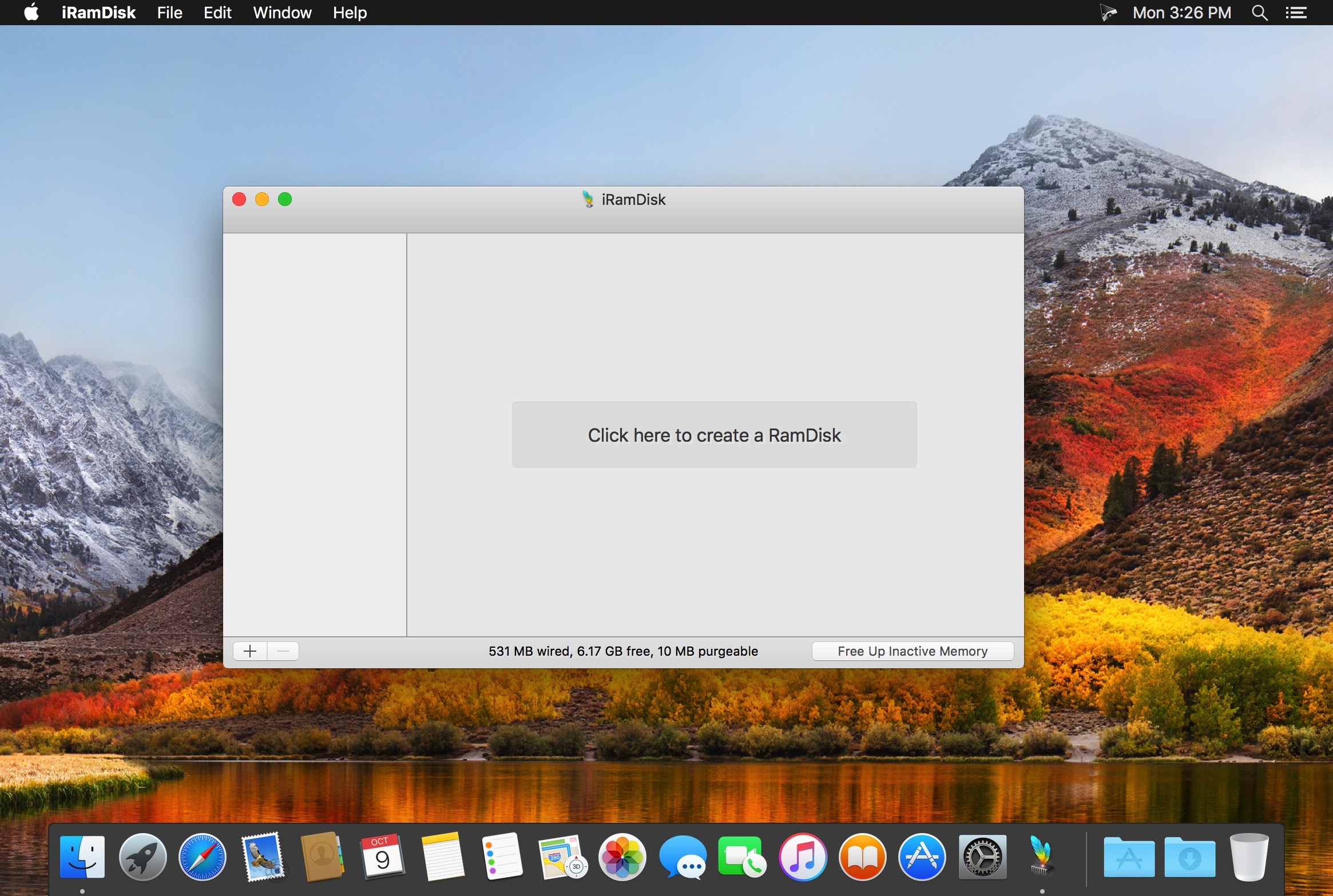Image resolution: width=1333 pixels, height=896 pixels.
Task: Open Notification Center in menu bar
Action: [1296, 13]
